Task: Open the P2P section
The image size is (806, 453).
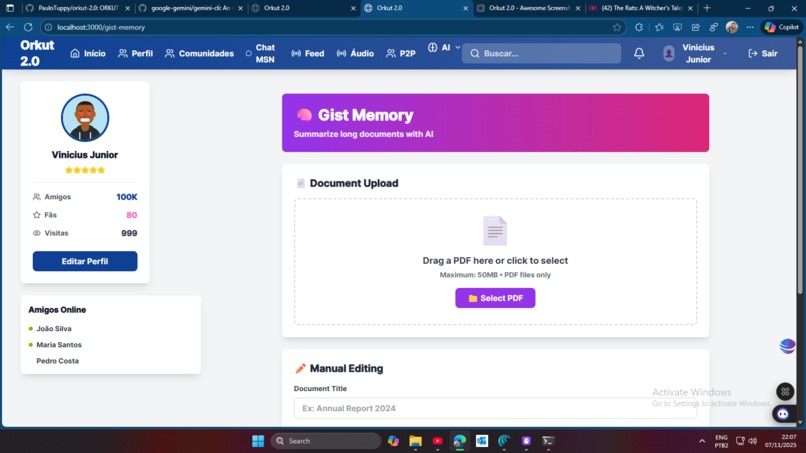Action: 401,53
